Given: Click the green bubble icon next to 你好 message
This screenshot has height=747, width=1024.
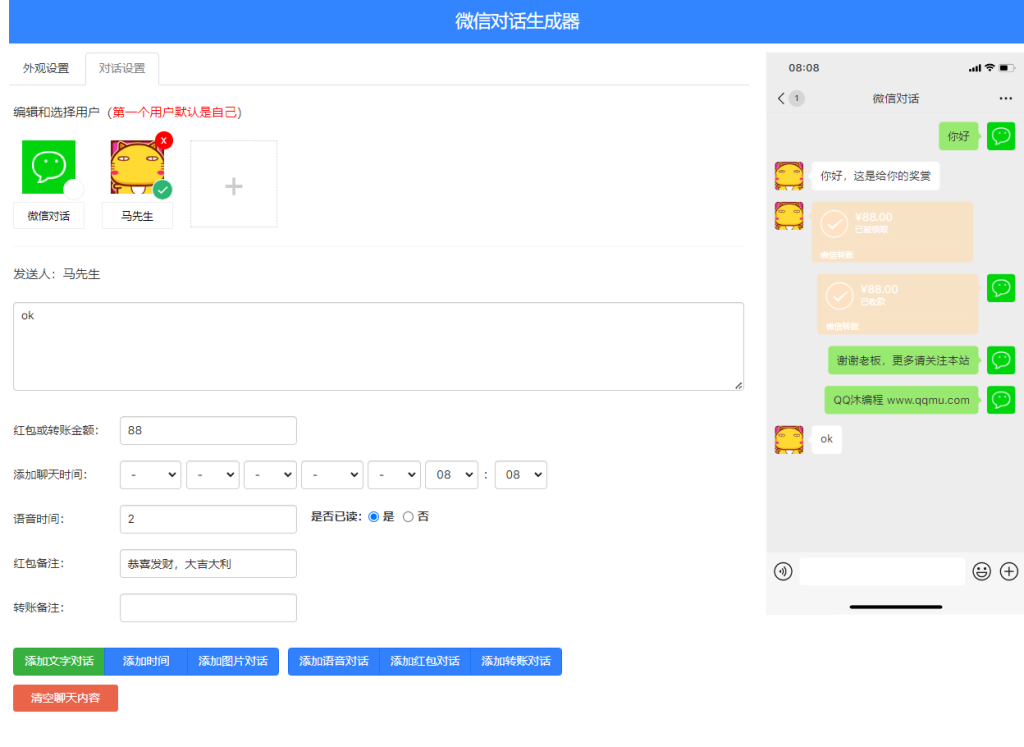Looking at the screenshot, I should click(1001, 136).
